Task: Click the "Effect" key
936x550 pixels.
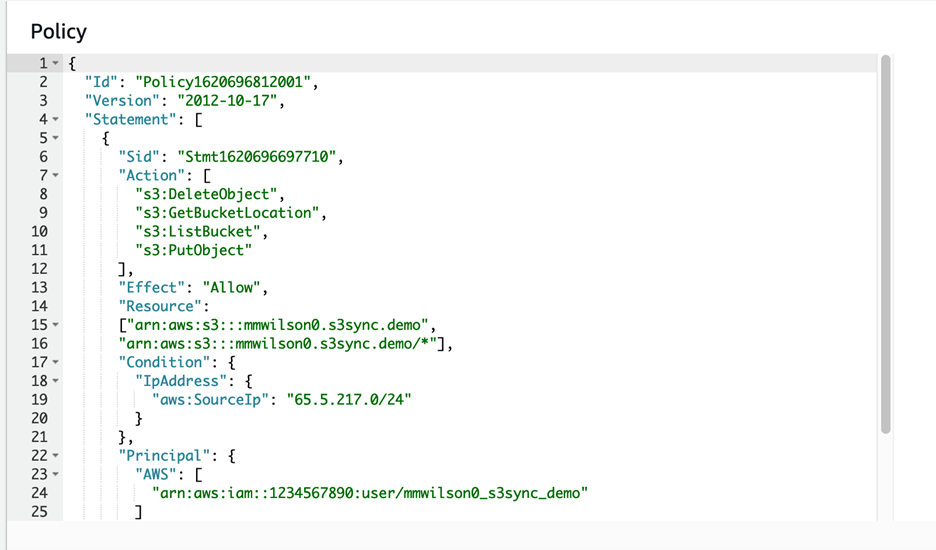Action: tap(152, 287)
